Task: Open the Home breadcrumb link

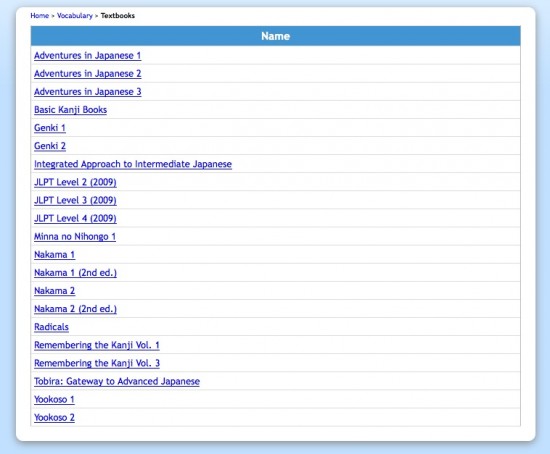Action: pyautogui.click(x=39, y=15)
